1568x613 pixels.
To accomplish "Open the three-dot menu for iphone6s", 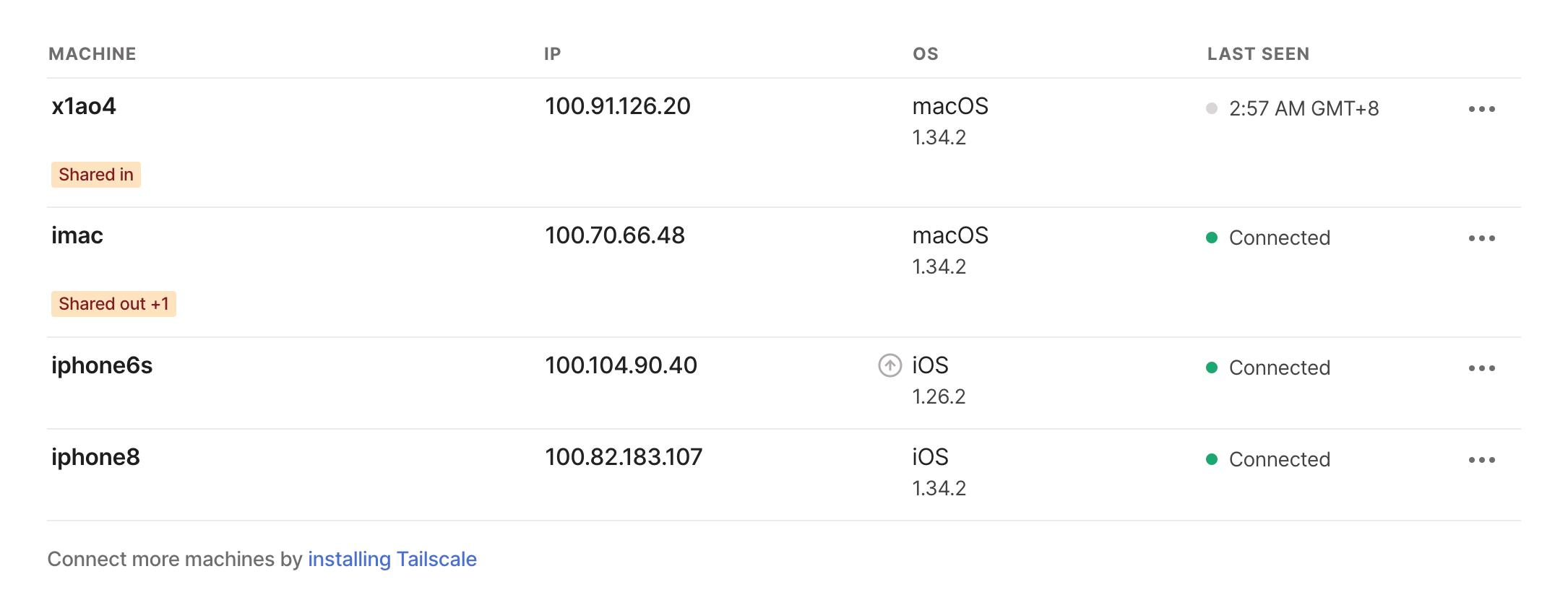I will (x=1481, y=368).
